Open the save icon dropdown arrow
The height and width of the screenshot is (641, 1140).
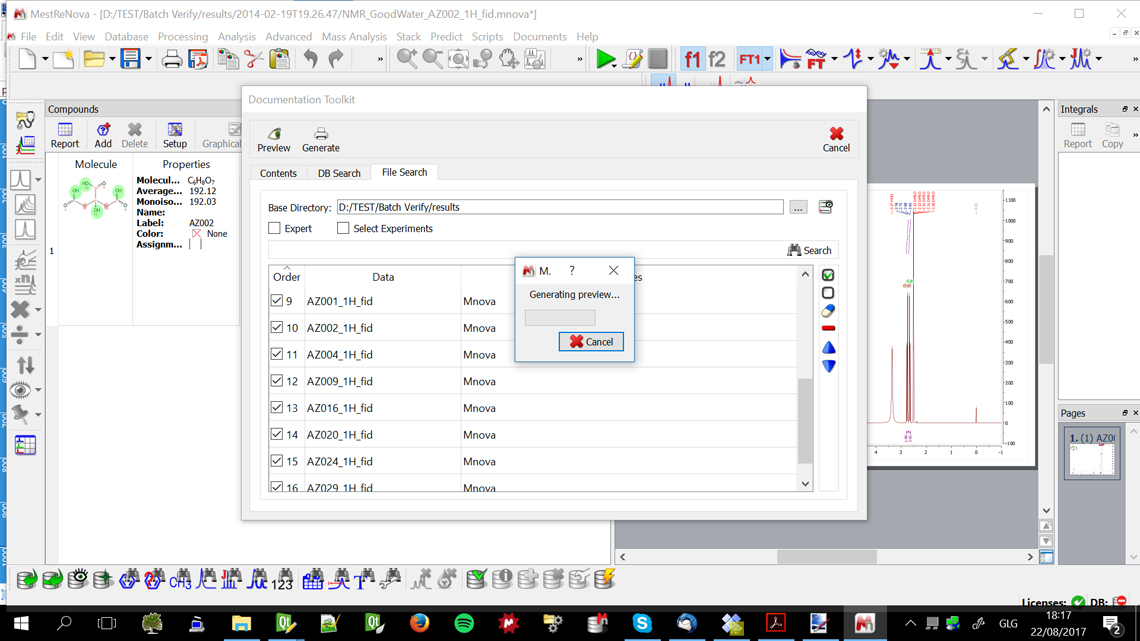pyautogui.click(x=149, y=60)
